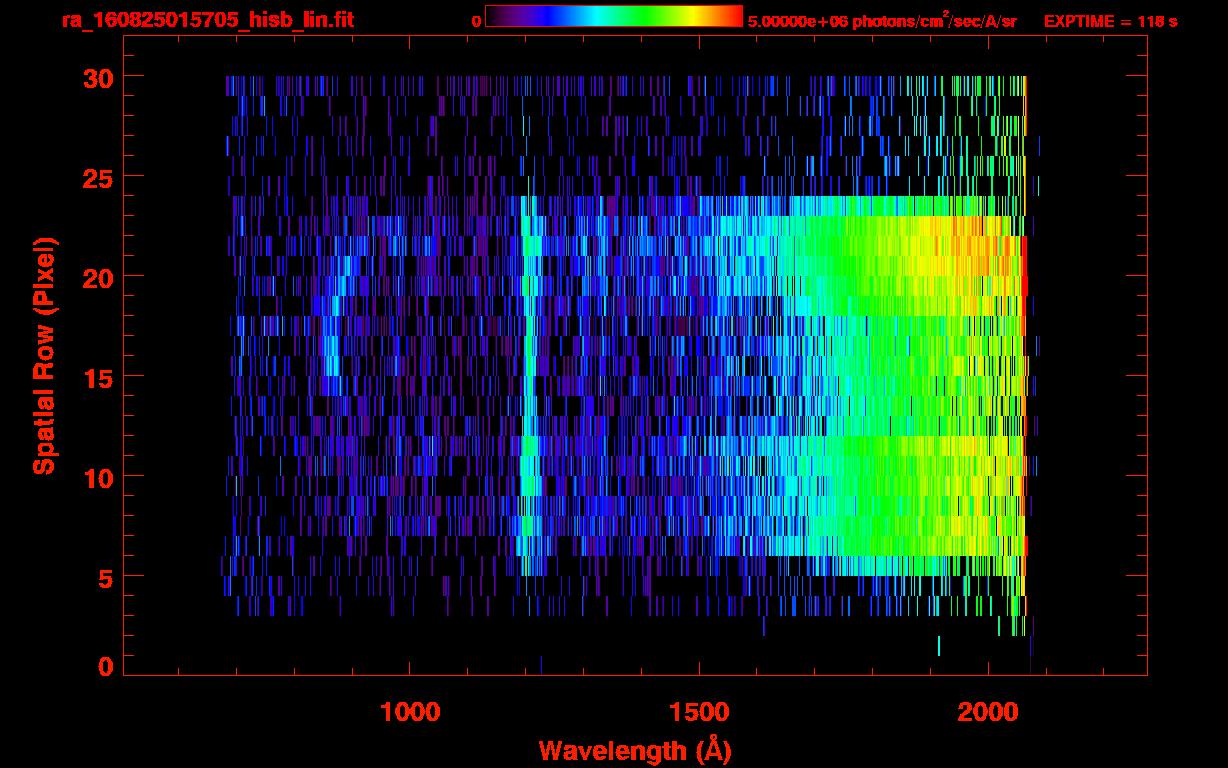This screenshot has width=1228, height=768.
Task: Click the 30 tick label on y-axis
Action: tap(98, 76)
